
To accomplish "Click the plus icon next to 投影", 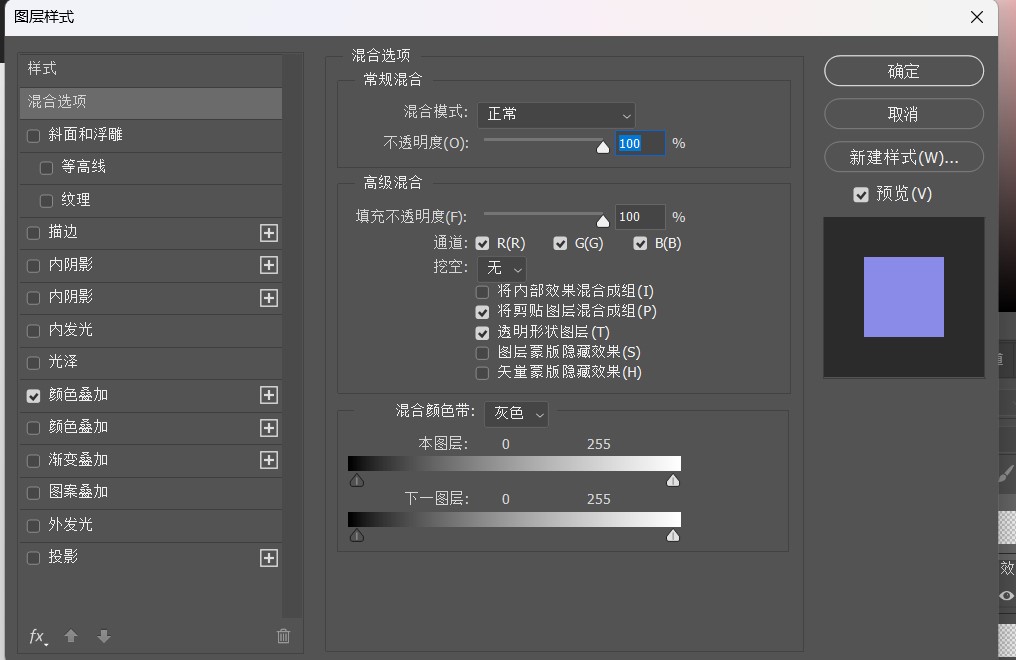I will point(268,558).
